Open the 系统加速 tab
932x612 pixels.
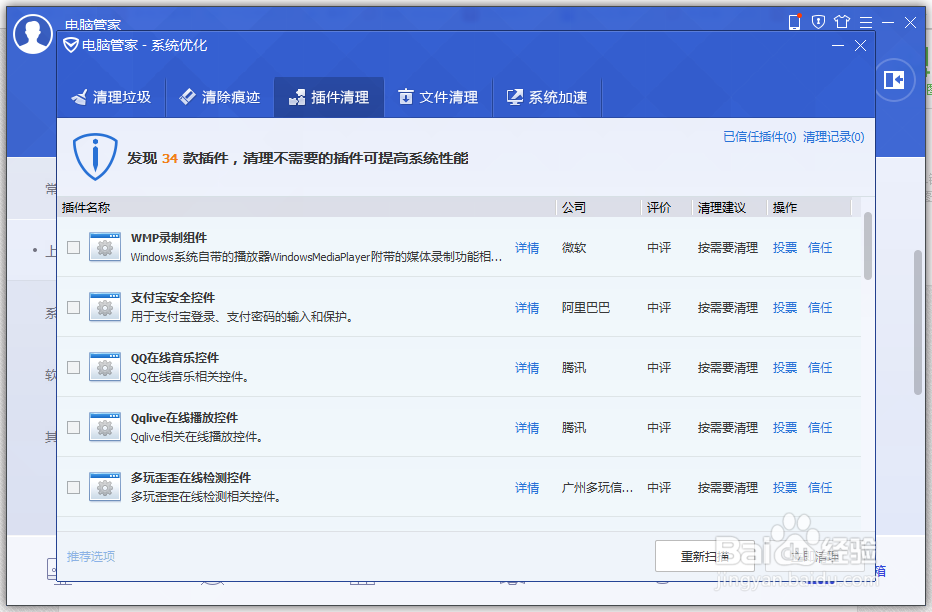547,97
